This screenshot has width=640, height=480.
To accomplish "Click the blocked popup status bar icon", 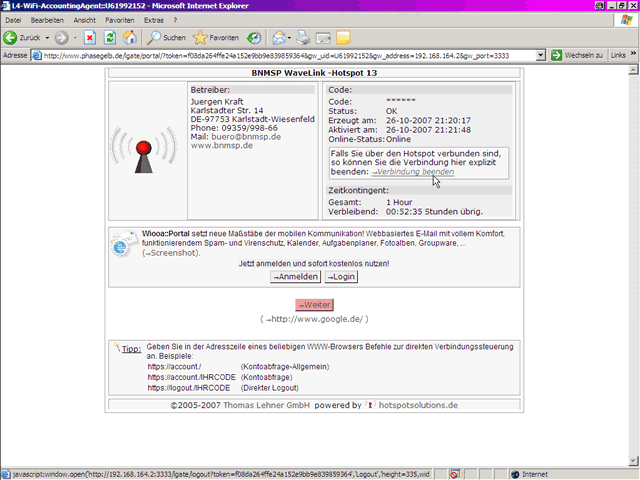I will [454, 474].
